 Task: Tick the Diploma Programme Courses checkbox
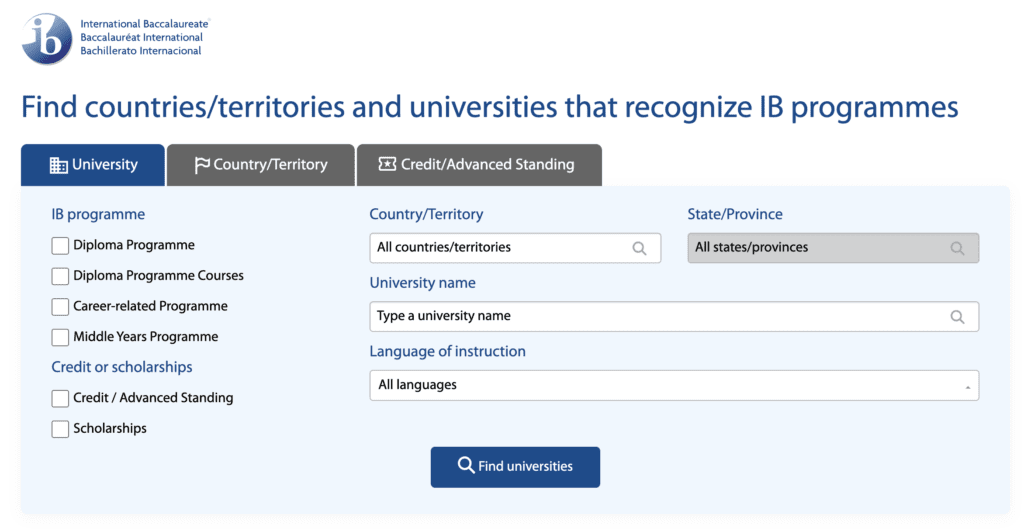point(60,276)
